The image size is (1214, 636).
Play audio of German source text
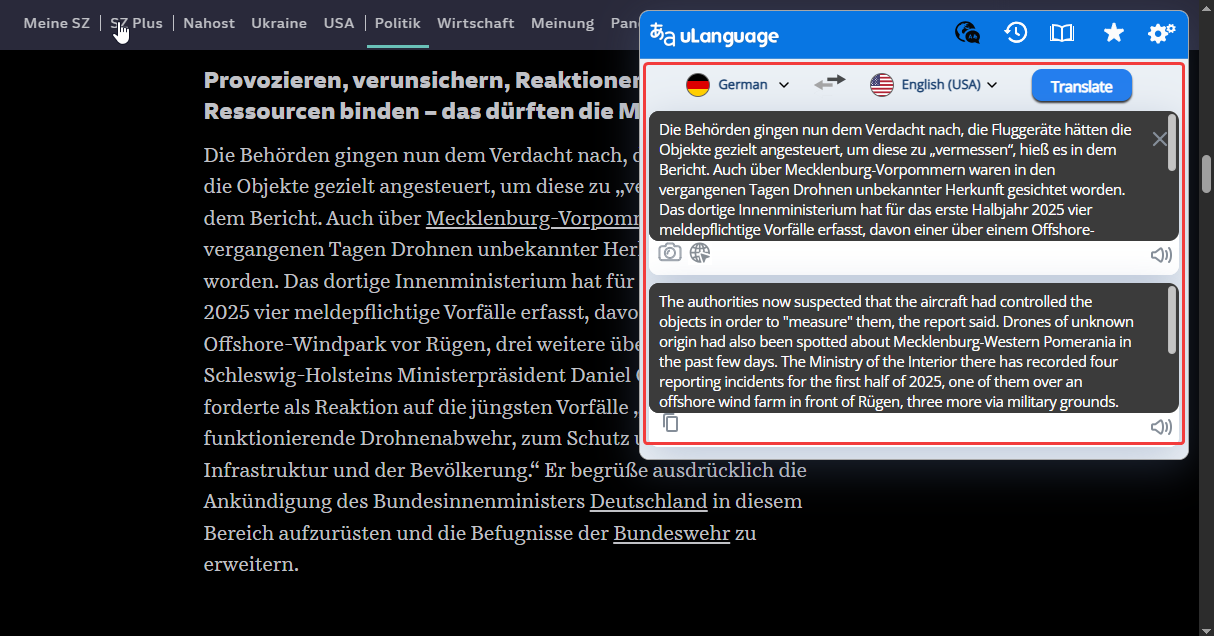tap(1160, 255)
